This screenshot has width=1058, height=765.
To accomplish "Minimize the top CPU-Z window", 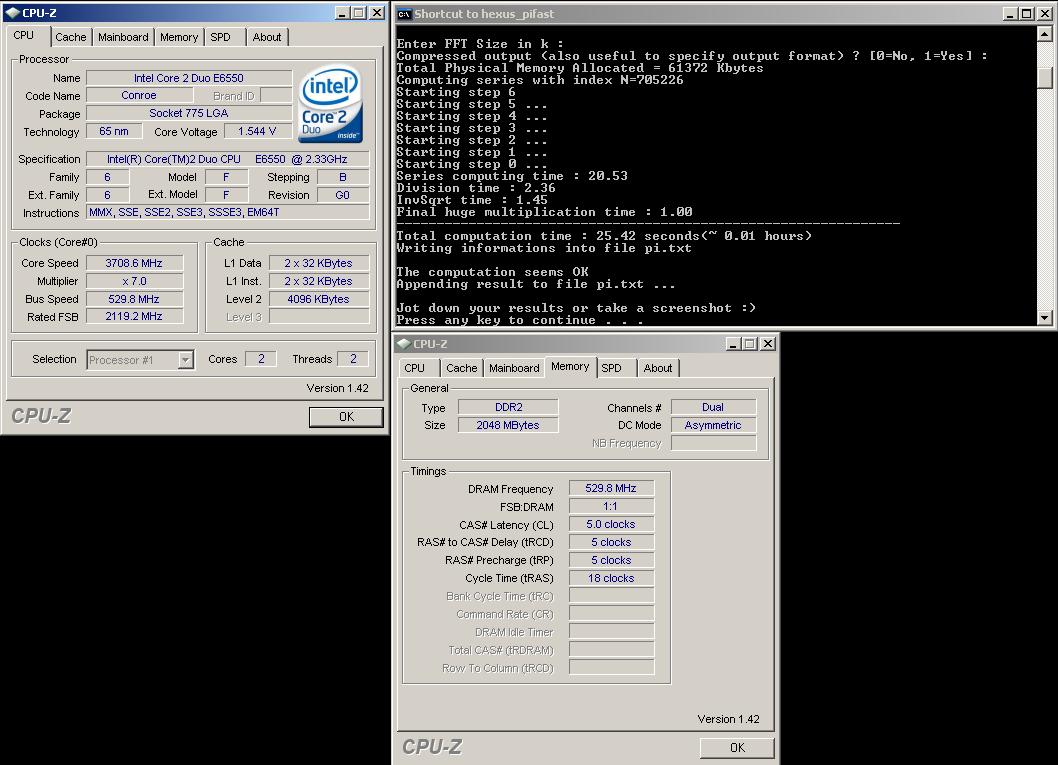I will (x=343, y=13).
